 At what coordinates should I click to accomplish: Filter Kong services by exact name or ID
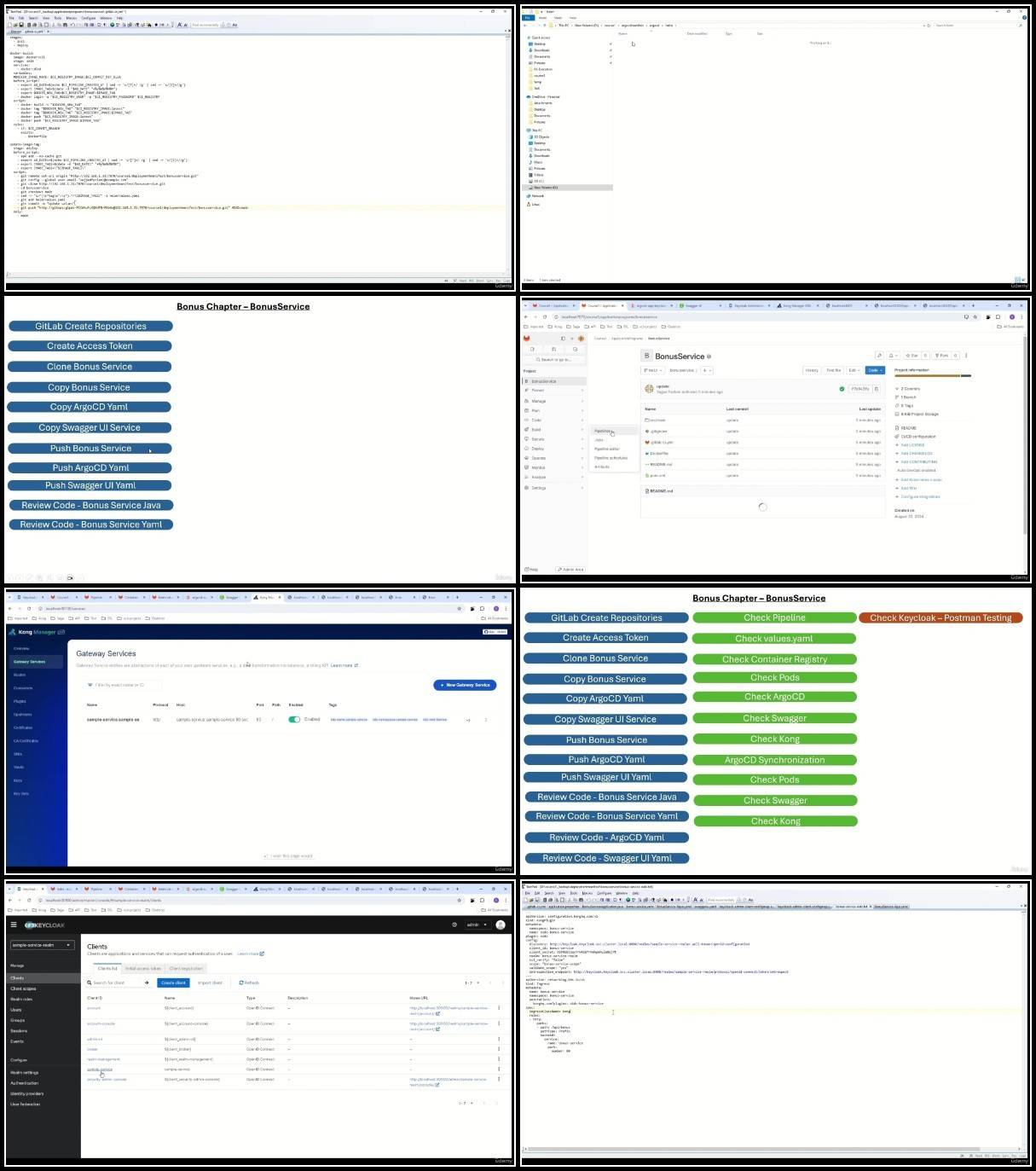coord(123,685)
